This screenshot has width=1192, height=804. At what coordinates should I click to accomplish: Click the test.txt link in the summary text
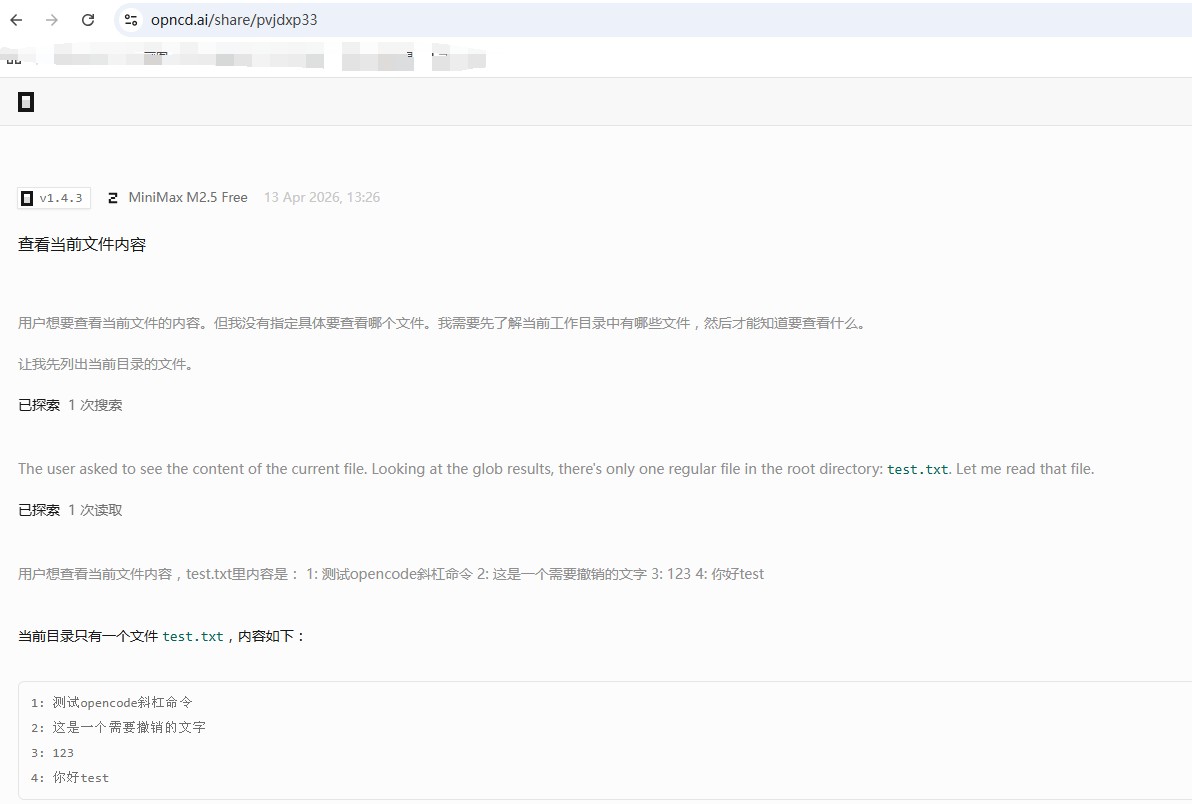tap(917, 468)
